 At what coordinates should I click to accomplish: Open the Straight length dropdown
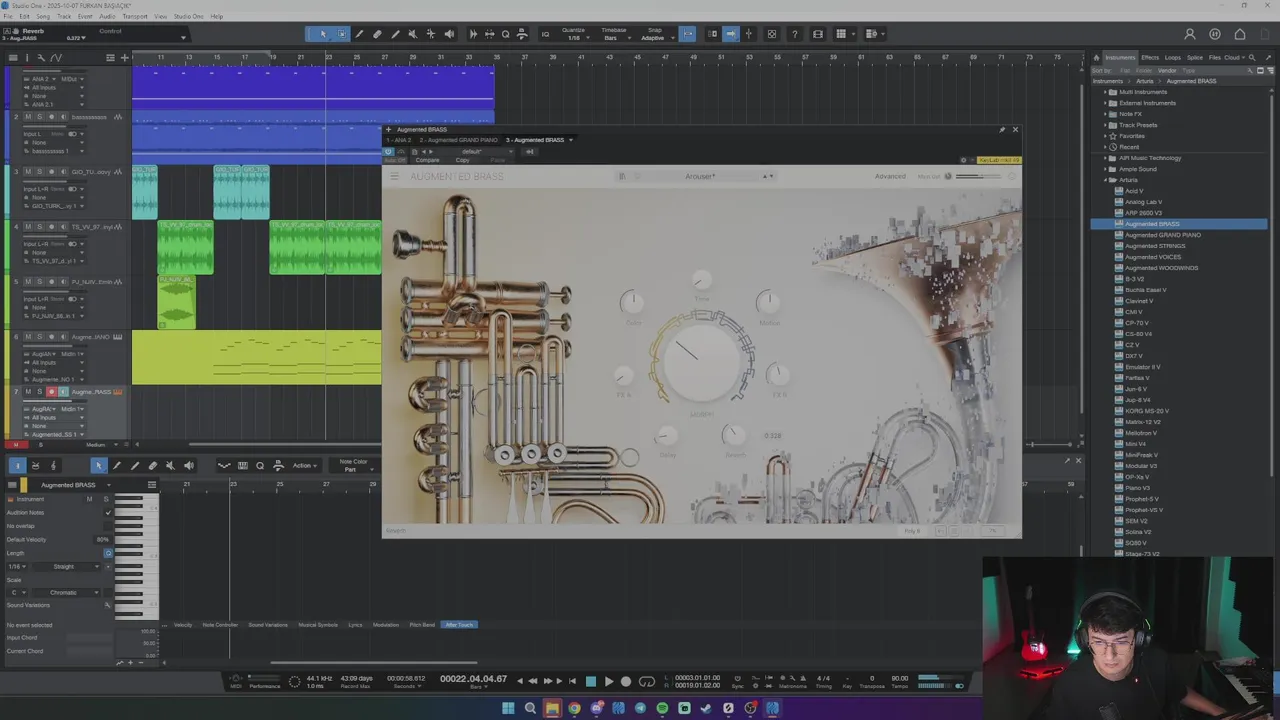(x=67, y=566)
